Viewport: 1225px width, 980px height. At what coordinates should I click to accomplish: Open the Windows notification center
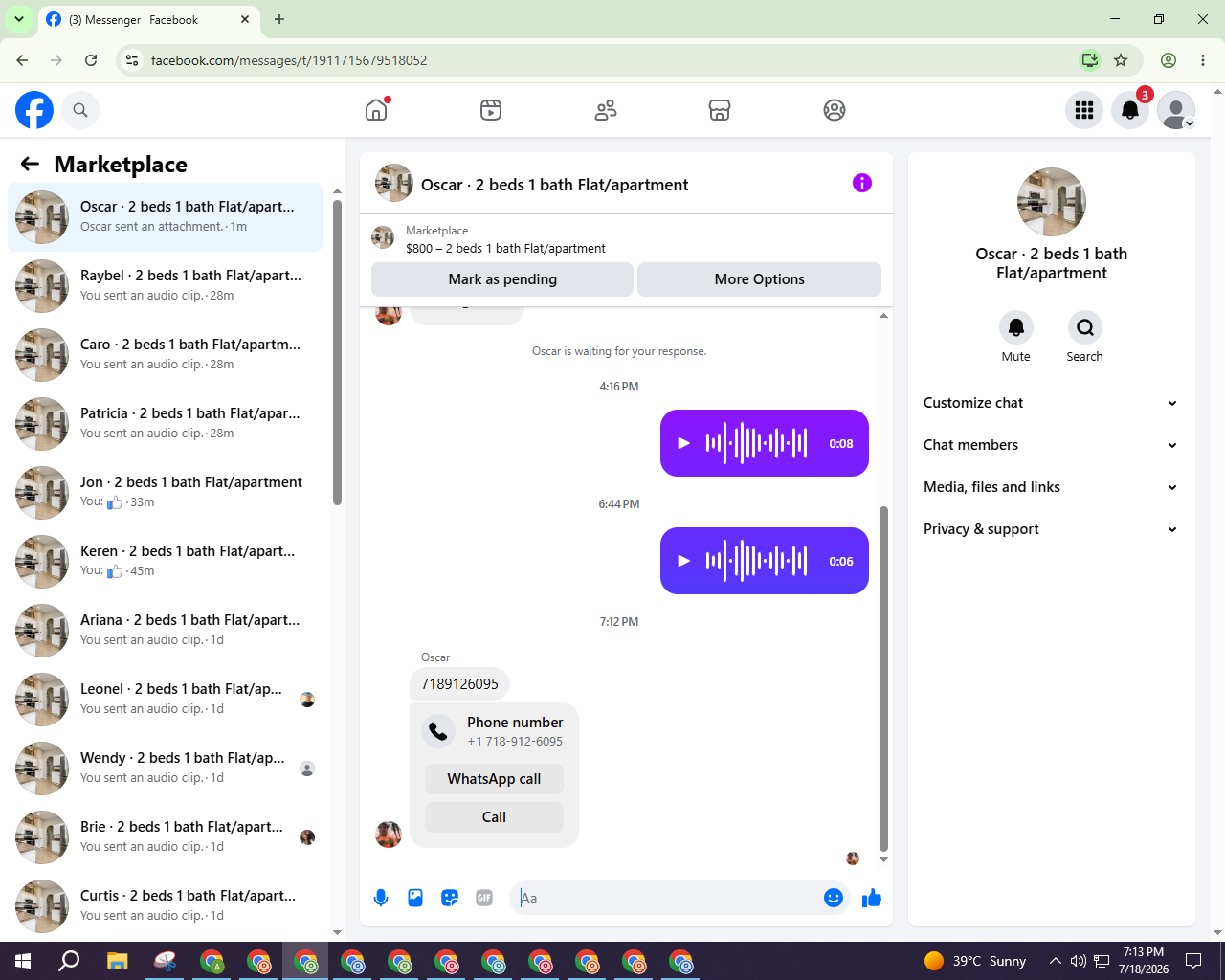click(x=1193, y=961)
